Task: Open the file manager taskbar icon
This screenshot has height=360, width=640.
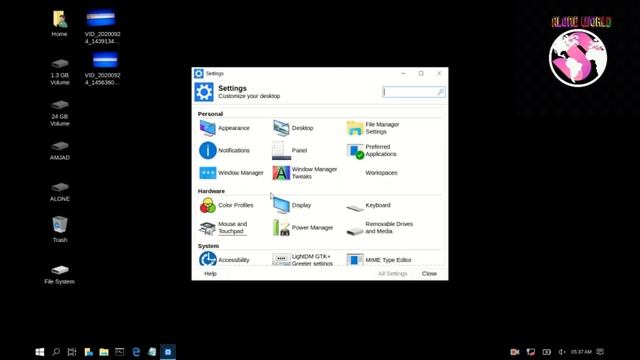Action: coord(104,352)
